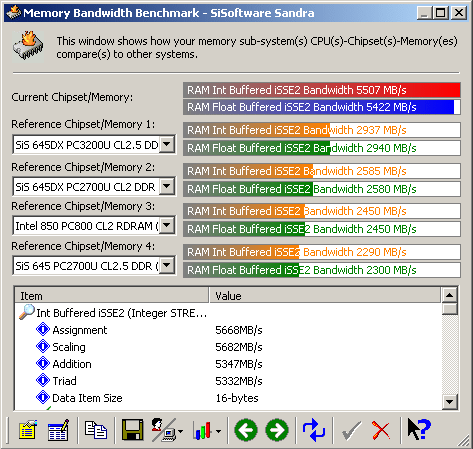Copy results with the copy icon
This screenshot has height=449, width=473.
(x=96, y=430)
